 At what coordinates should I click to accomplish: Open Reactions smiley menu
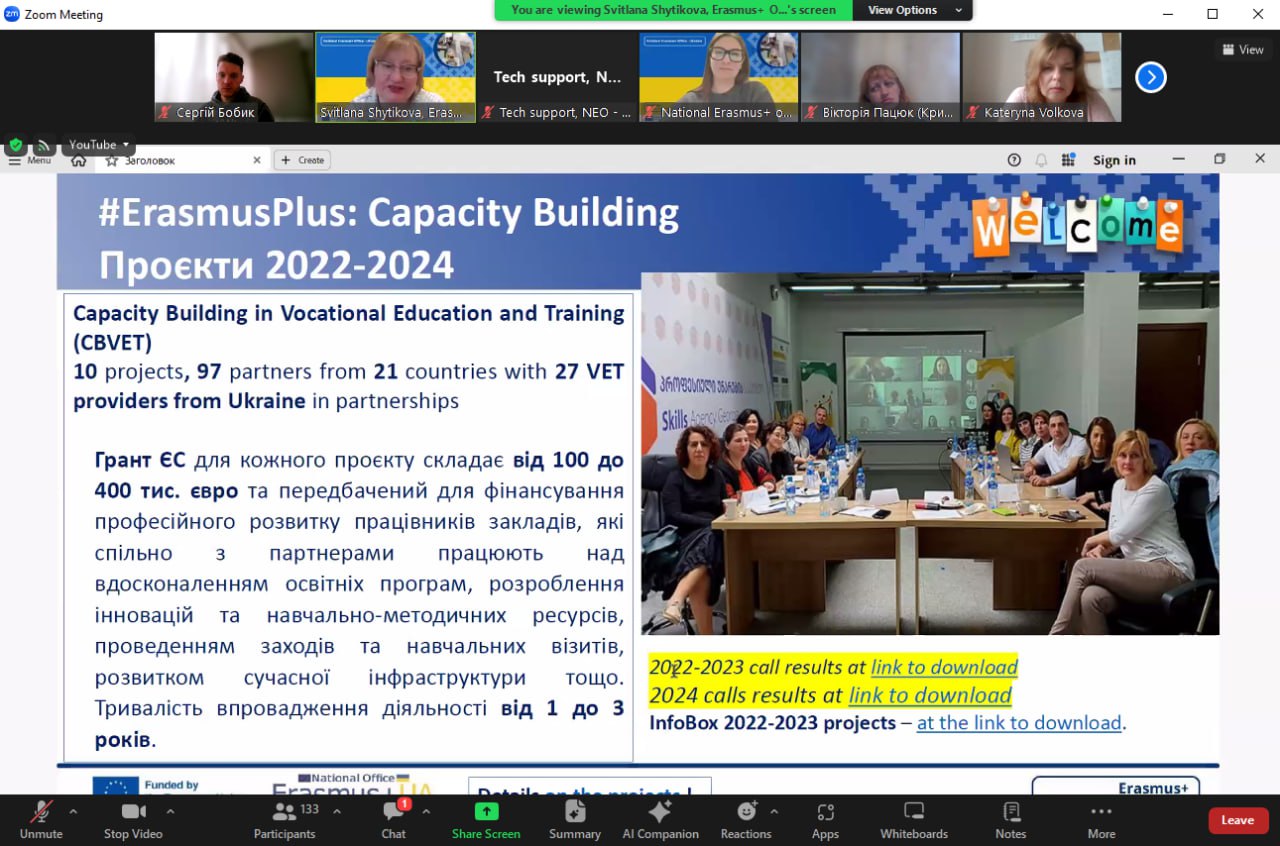(x=746, y=819)
